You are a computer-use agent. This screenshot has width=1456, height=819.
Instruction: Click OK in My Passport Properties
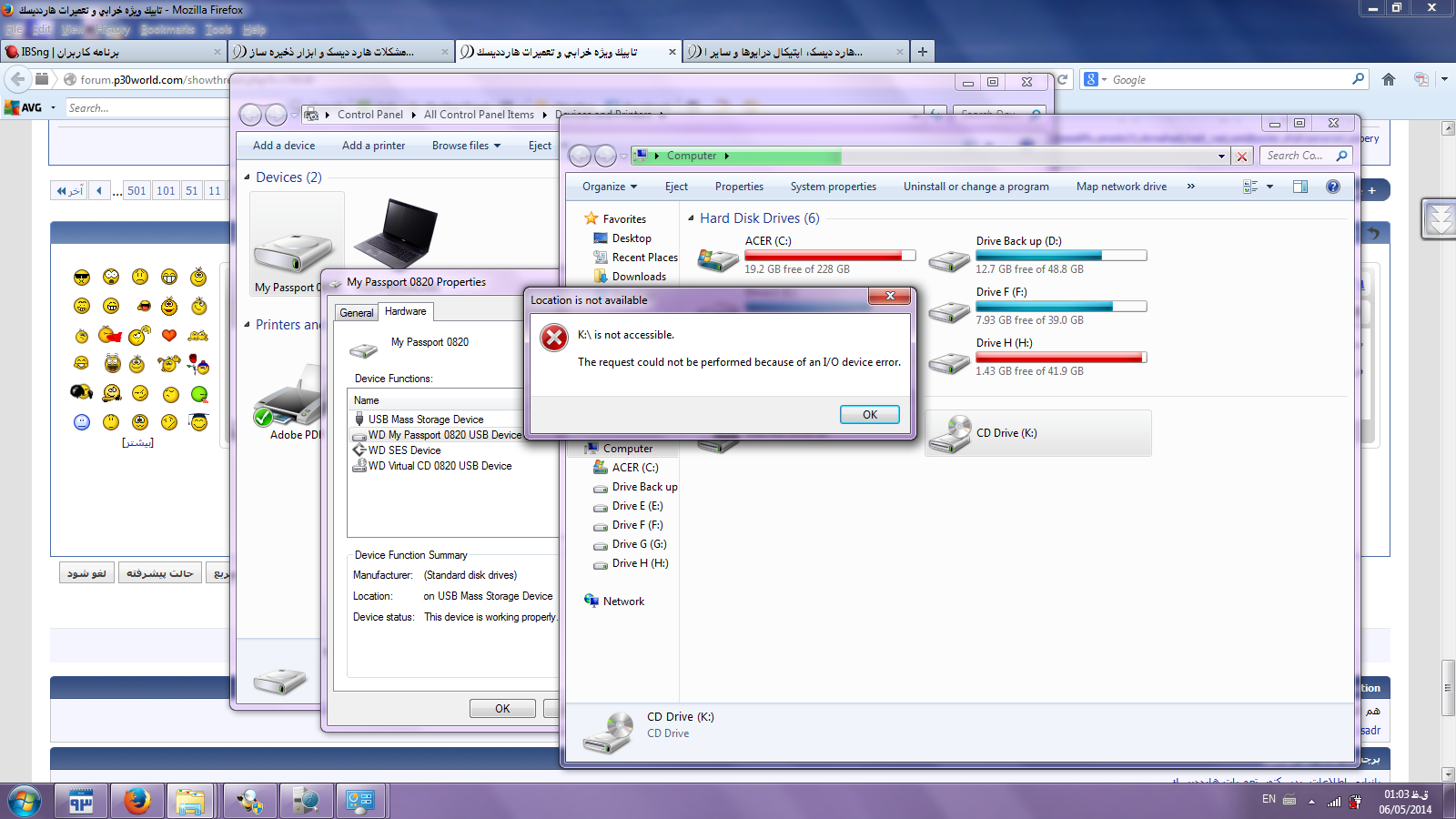click(502, 709)
